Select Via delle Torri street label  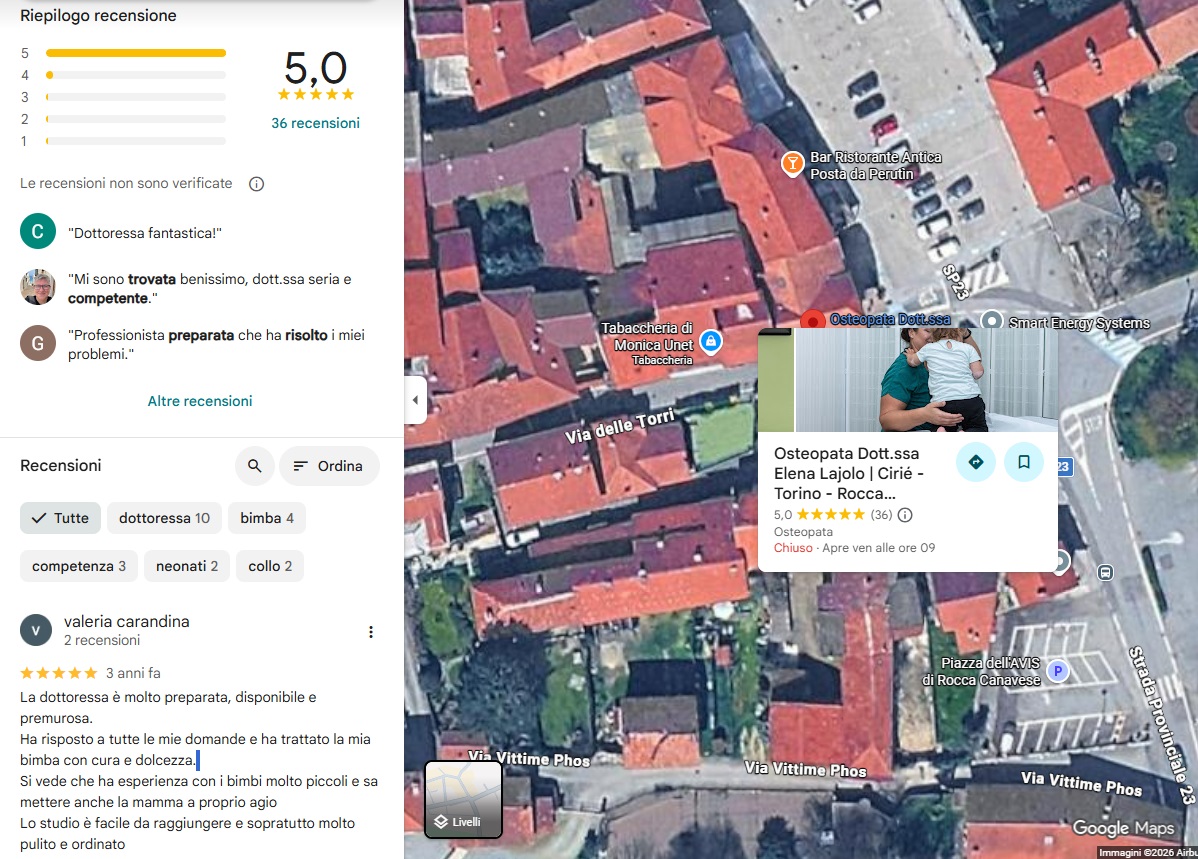620,426
